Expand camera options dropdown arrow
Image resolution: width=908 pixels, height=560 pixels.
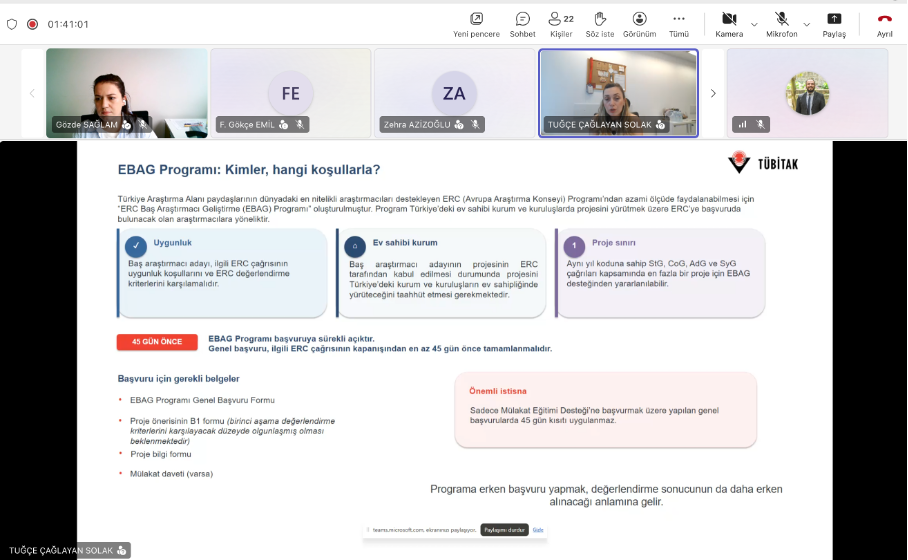pos(754,24)
